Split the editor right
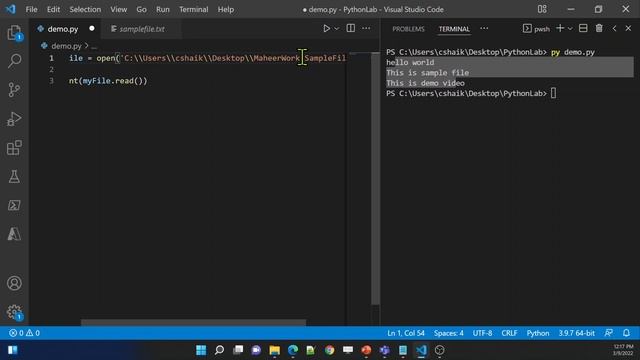The width and height of the screenshot is (640, 360). [x=351, y=28]
